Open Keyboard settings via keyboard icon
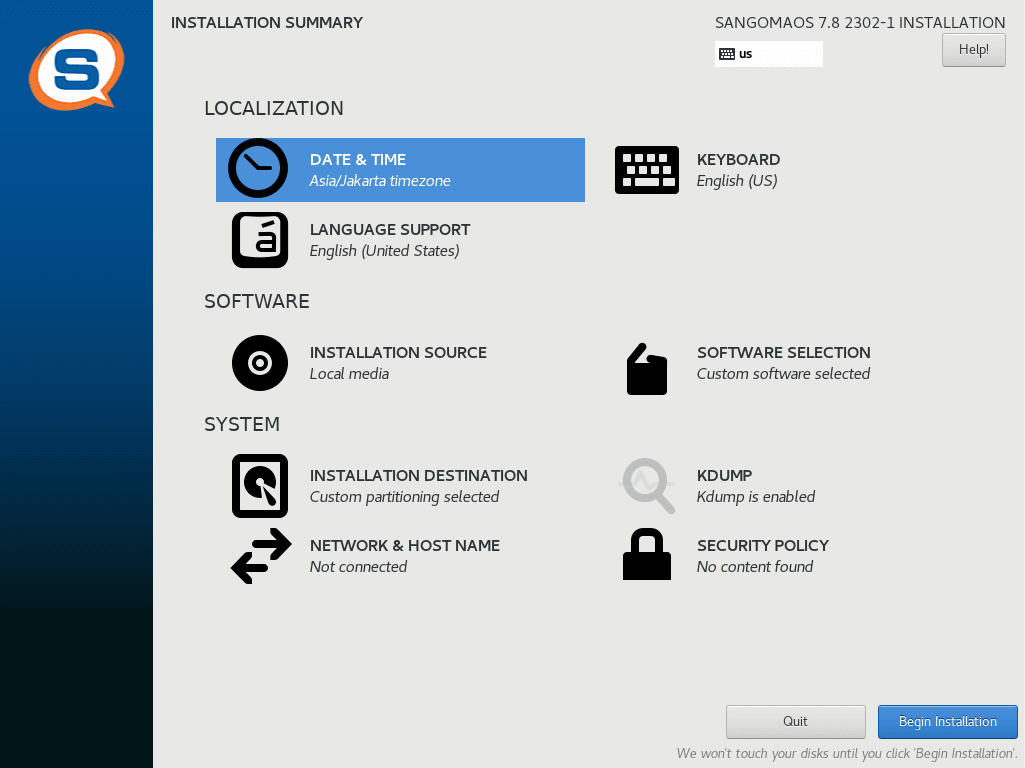The height and width of the screenshot is (768, 1025). (x=646, y=170)
